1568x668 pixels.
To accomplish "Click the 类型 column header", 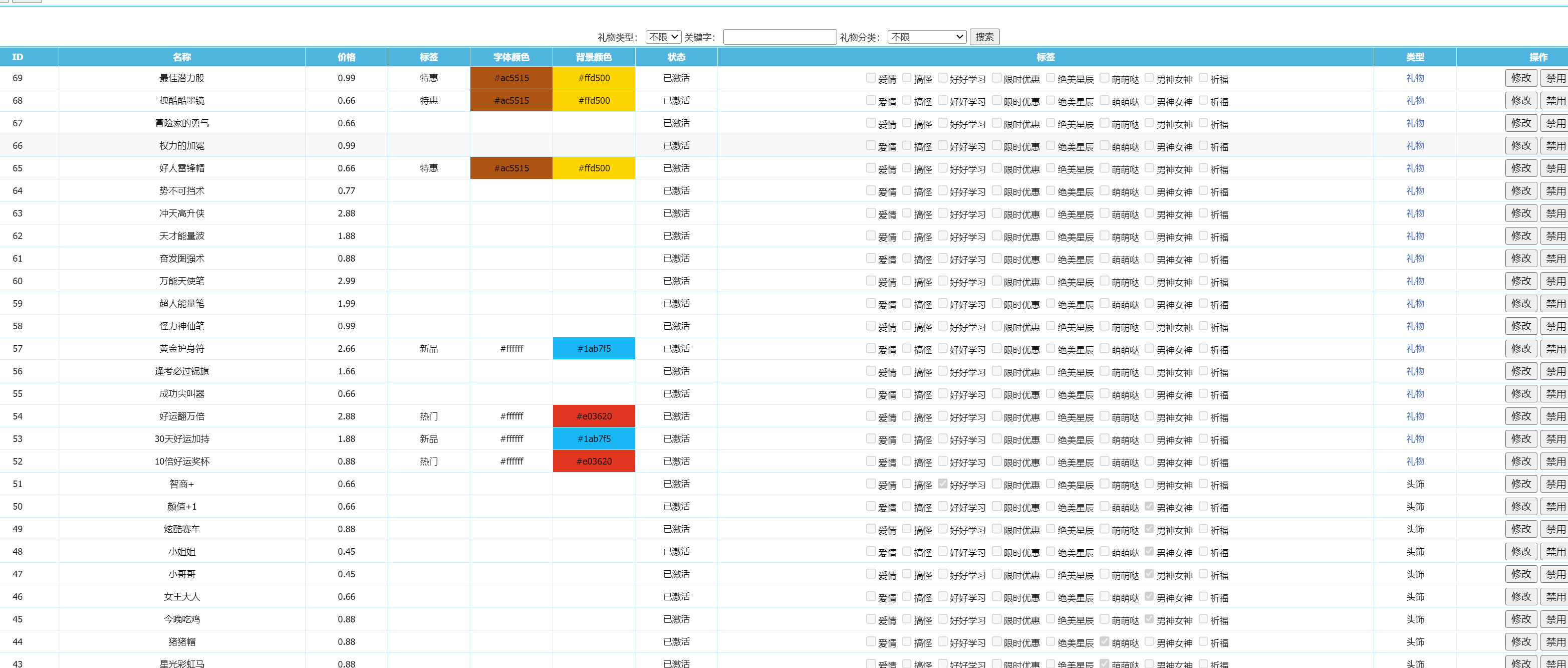I will [1415, 57].
